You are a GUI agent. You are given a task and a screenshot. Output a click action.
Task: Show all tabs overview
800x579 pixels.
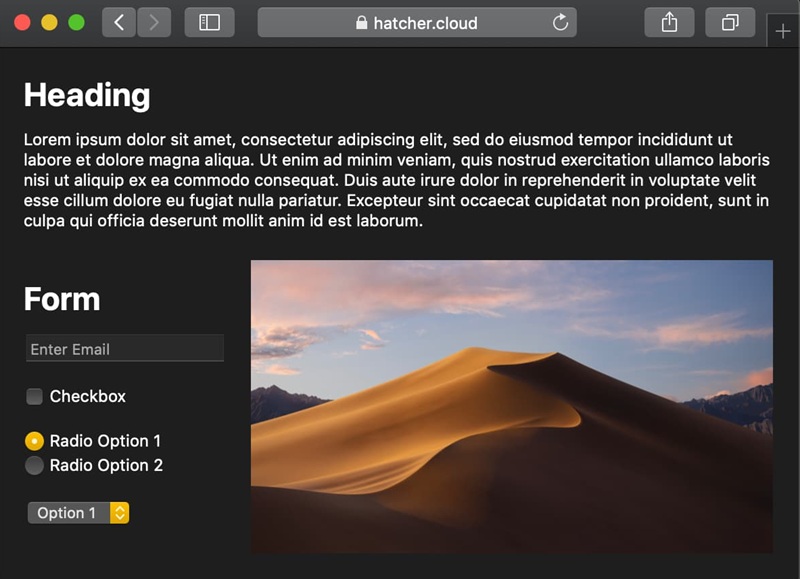[x=730, y=22]
